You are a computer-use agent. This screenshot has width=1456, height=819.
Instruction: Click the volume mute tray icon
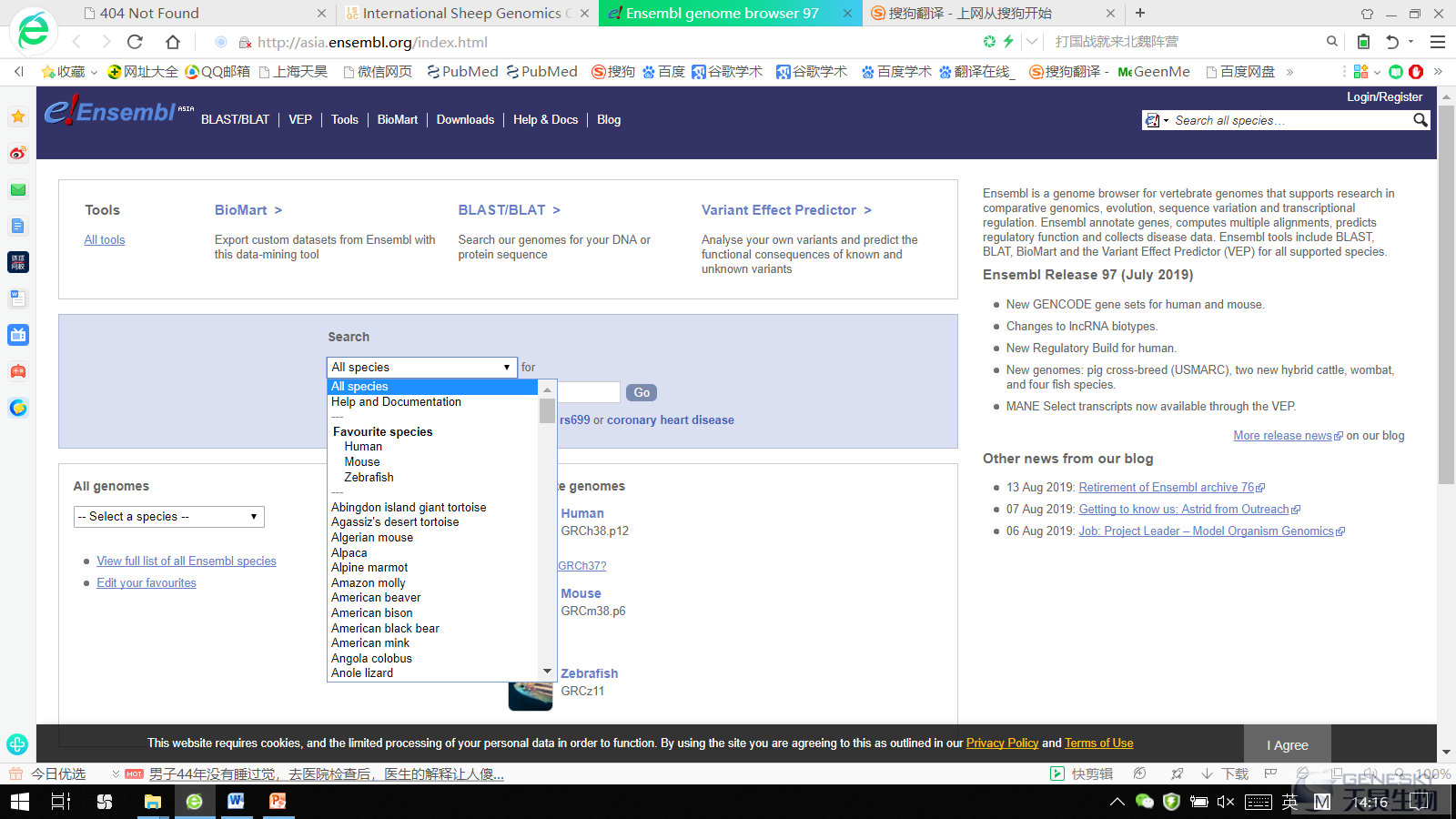(1226, 802)
